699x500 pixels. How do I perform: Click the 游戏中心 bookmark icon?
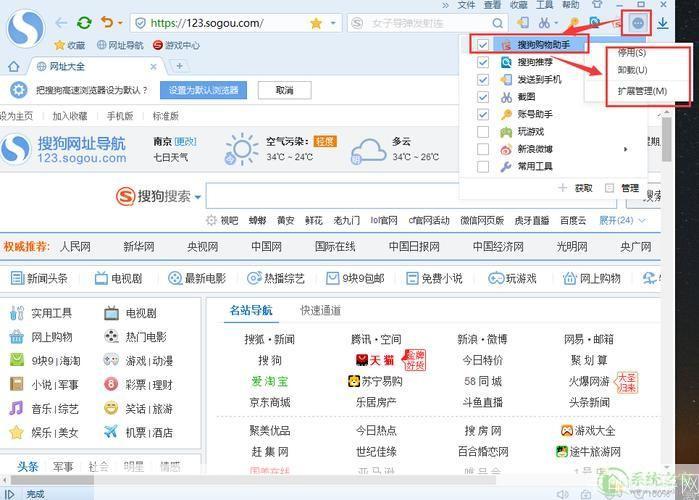click(157, 45)
